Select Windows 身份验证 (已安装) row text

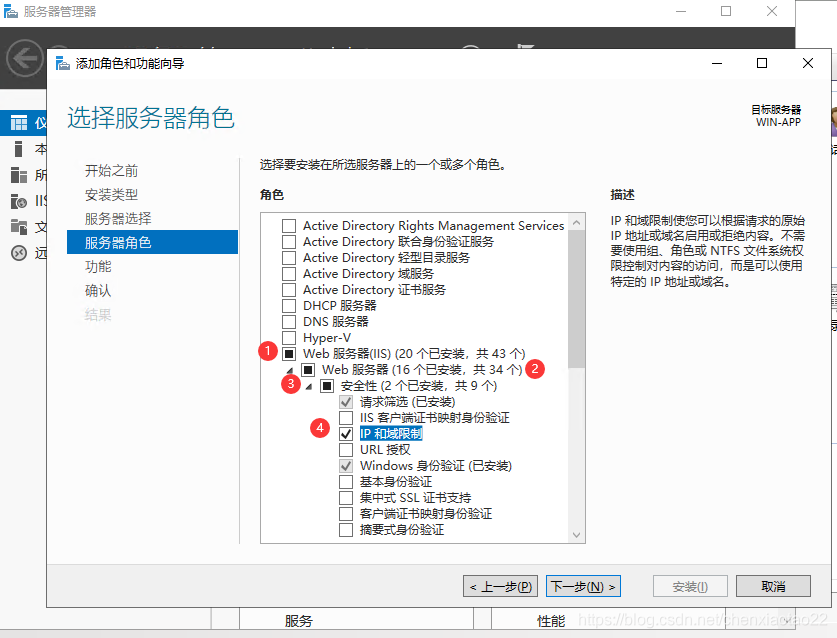[x=436, y=466]
